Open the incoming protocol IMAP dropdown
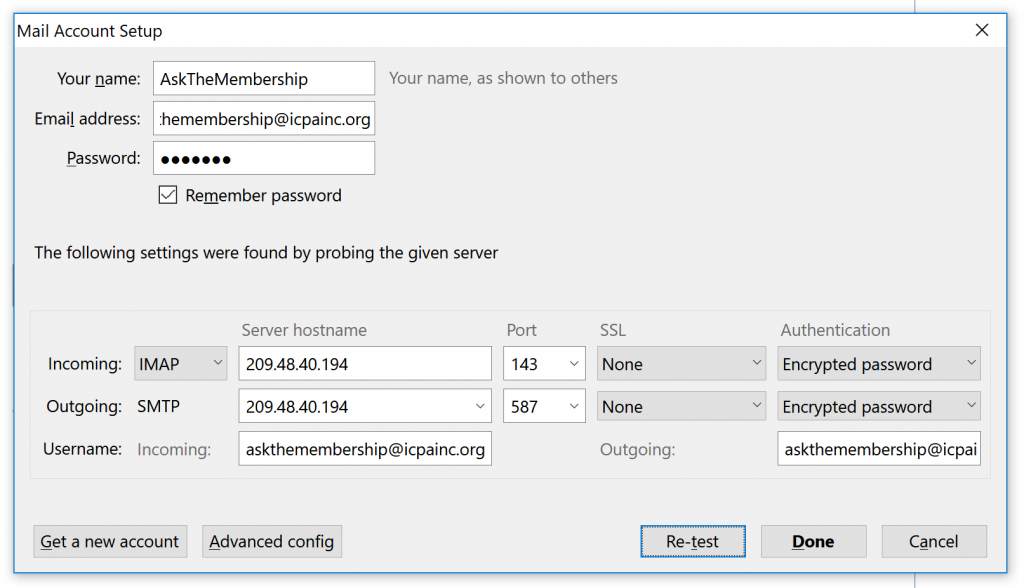 coord(180,363)
